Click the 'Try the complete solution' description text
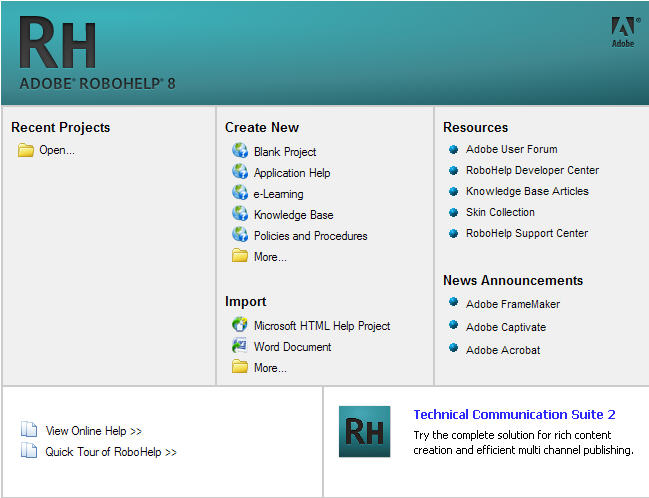 523,443
